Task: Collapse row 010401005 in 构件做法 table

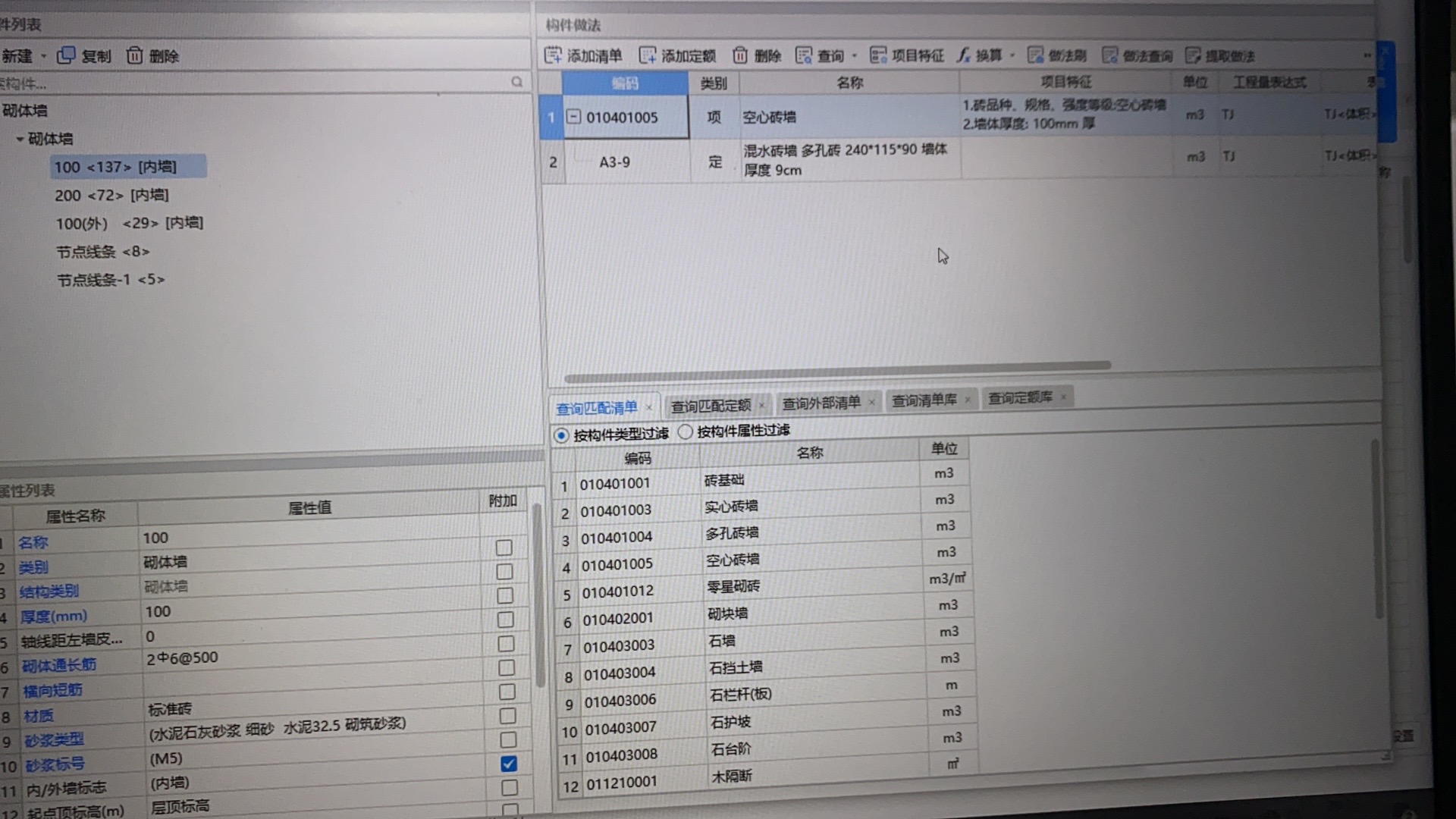Action: (x=574, y=117)
